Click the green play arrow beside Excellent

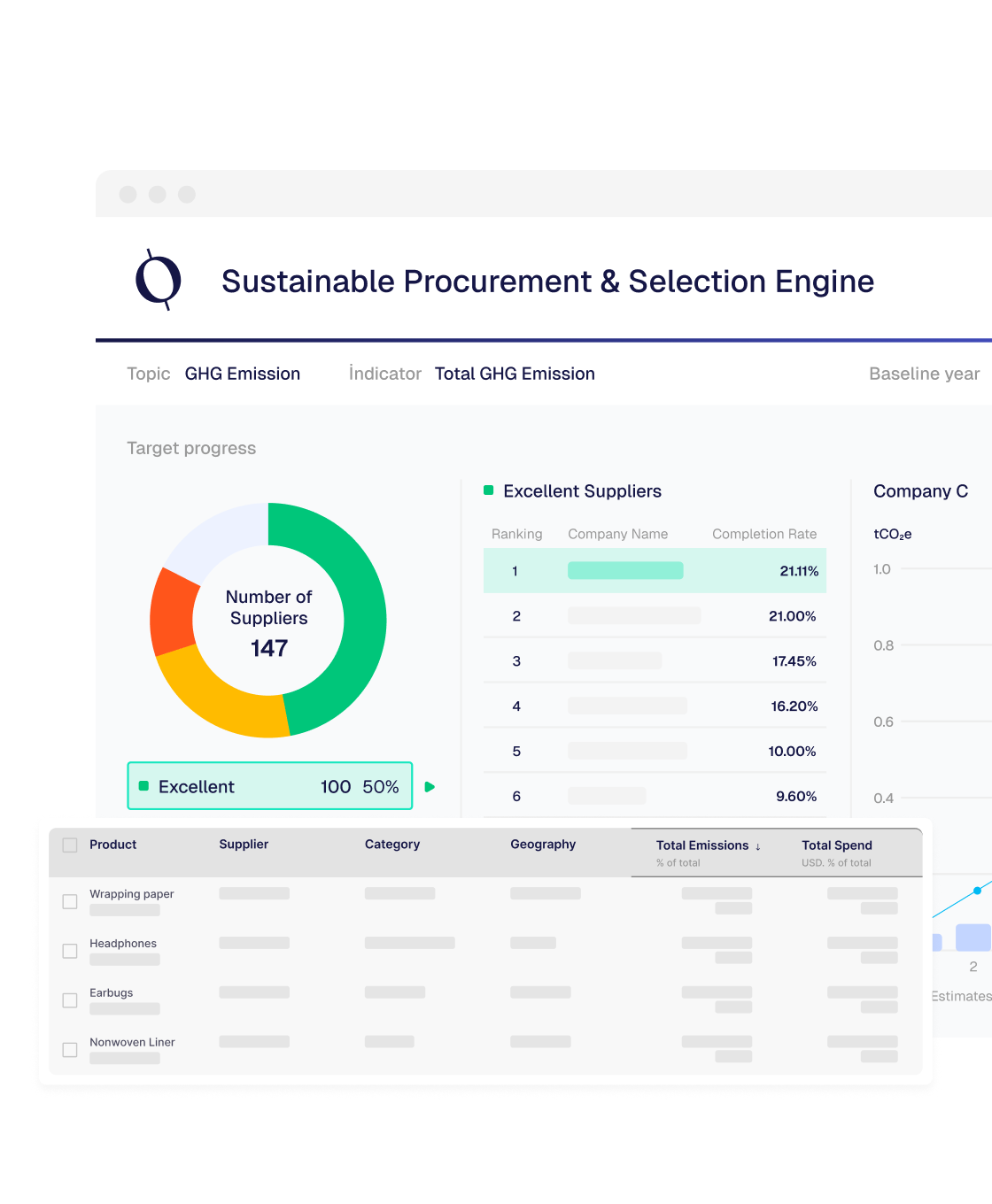coord(430,787)
